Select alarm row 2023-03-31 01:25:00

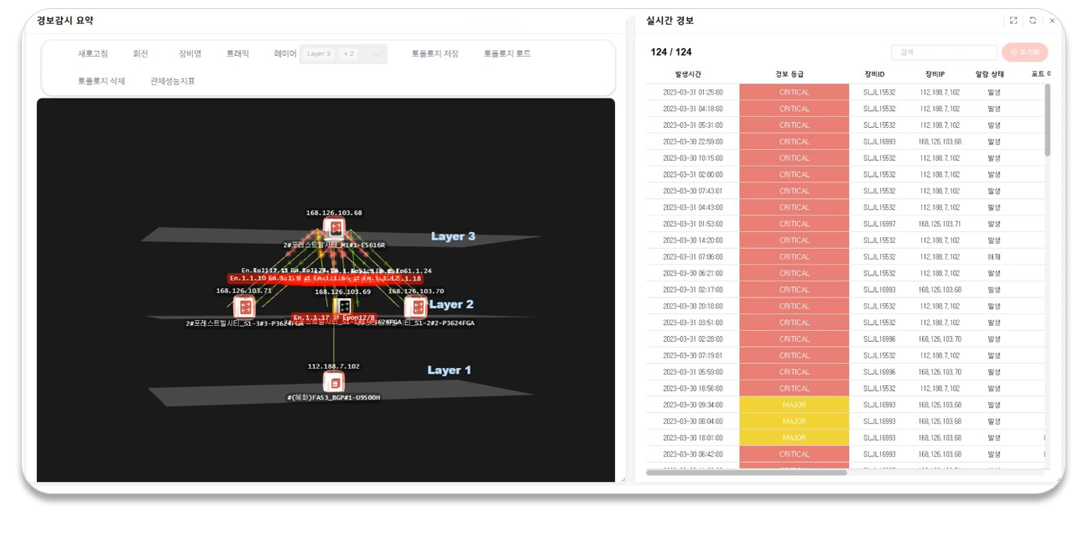click(845, 92)
